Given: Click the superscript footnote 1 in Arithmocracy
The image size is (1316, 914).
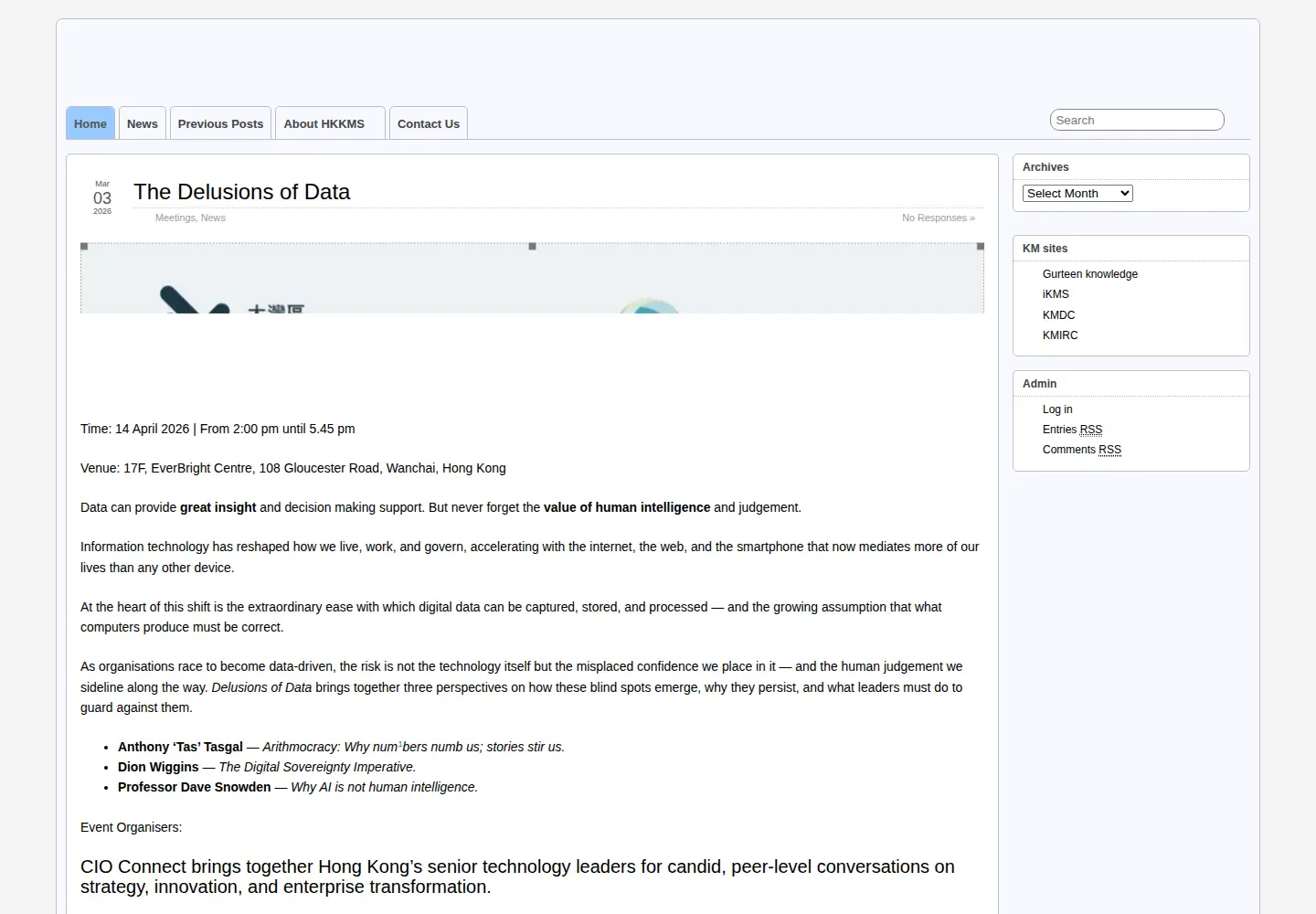Looking at the screenshot, I should [x=400, y=744].
